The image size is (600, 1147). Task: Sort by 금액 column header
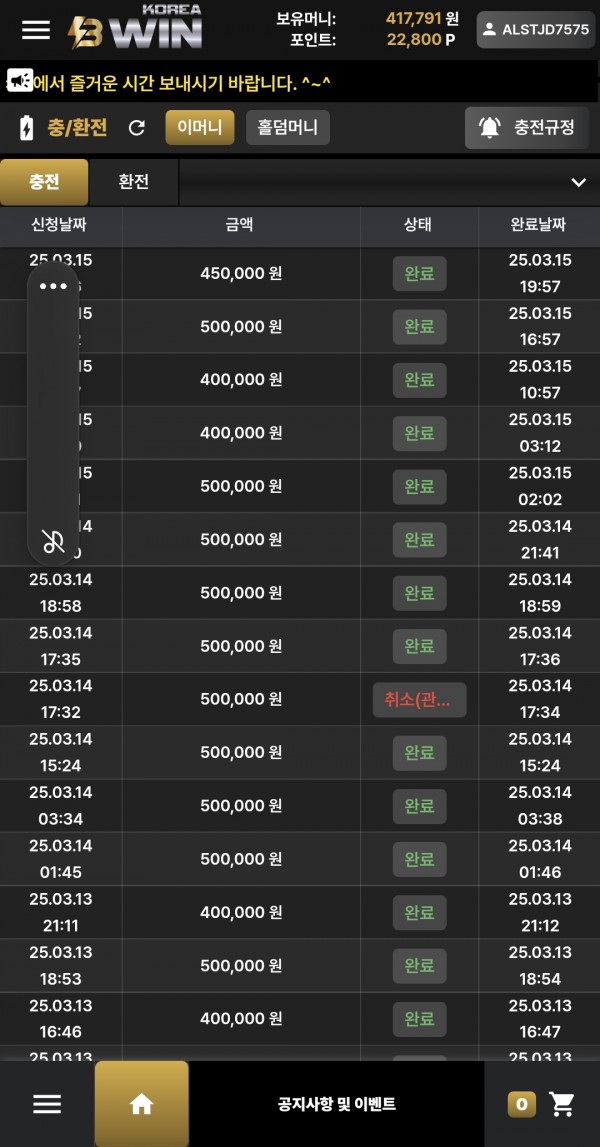click(240, 225)
